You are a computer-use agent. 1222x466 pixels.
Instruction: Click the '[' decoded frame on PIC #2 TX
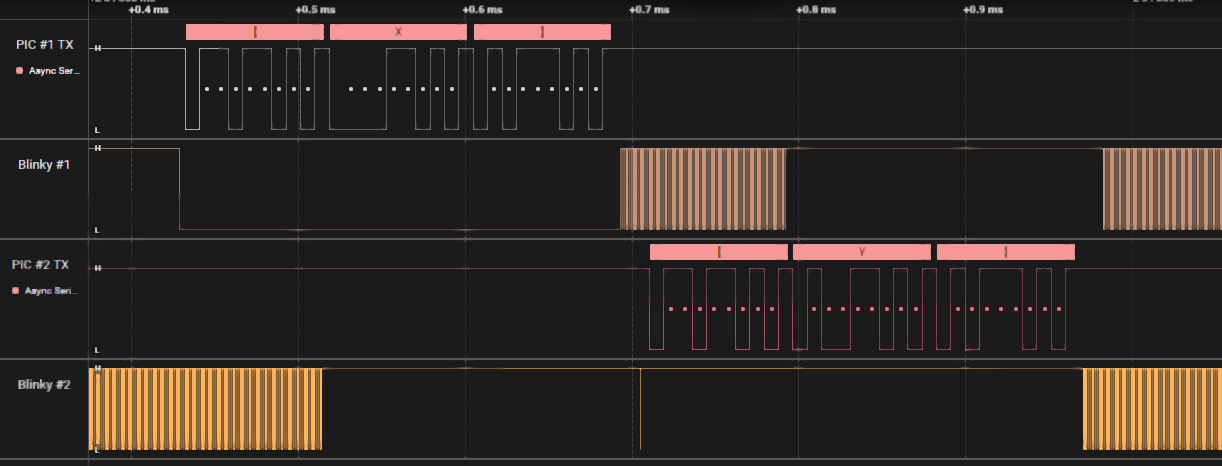718,252
